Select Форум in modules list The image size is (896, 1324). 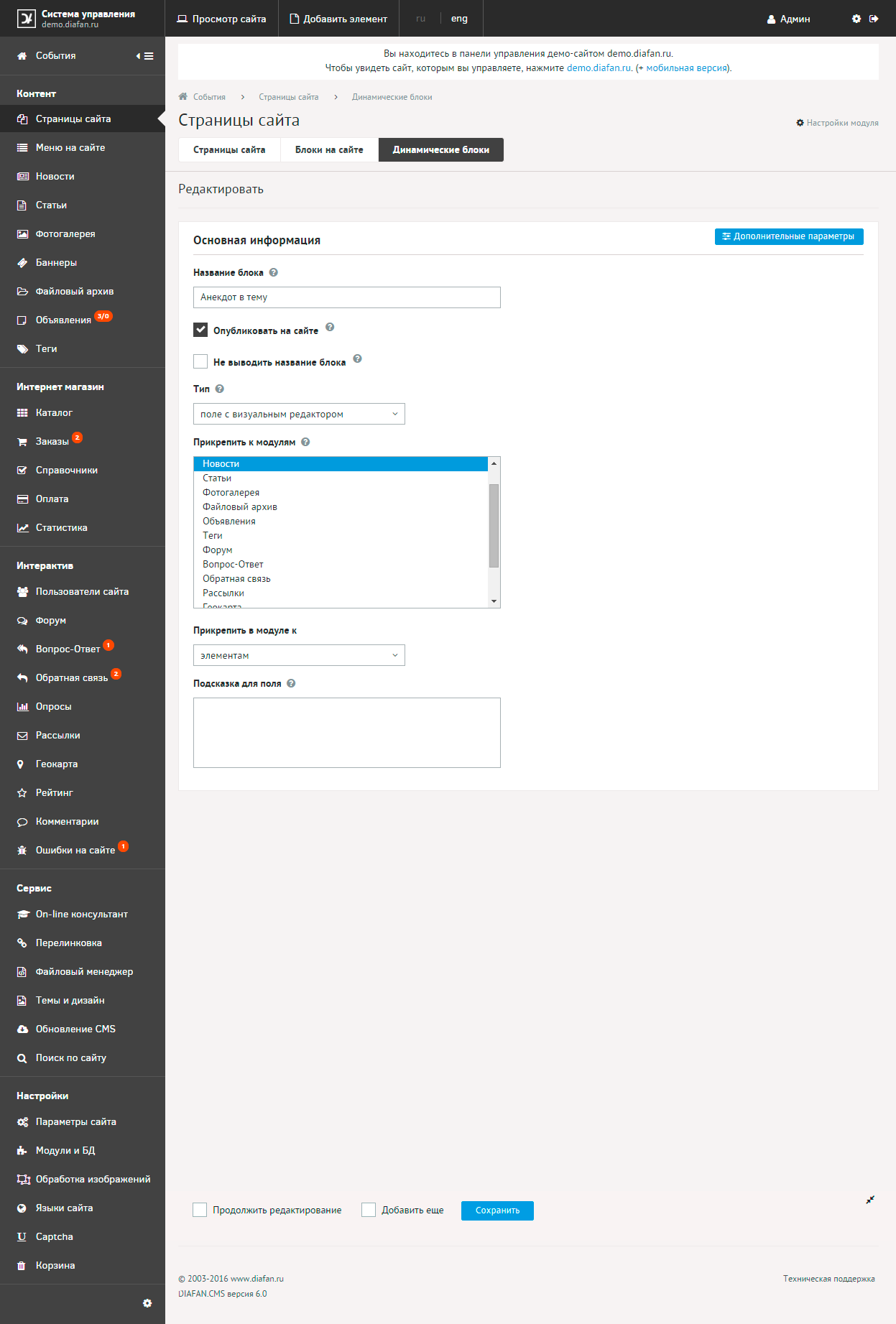(218, 550)
